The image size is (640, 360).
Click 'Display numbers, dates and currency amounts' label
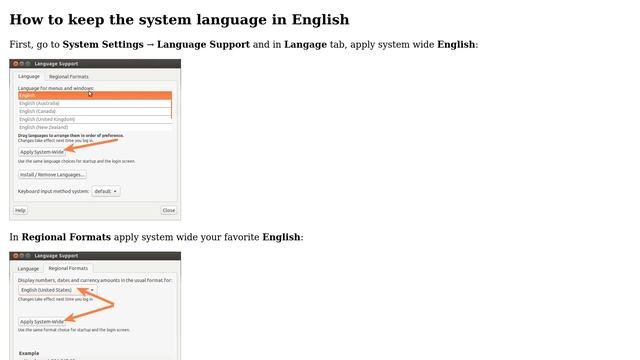click(x=95, y=280)
